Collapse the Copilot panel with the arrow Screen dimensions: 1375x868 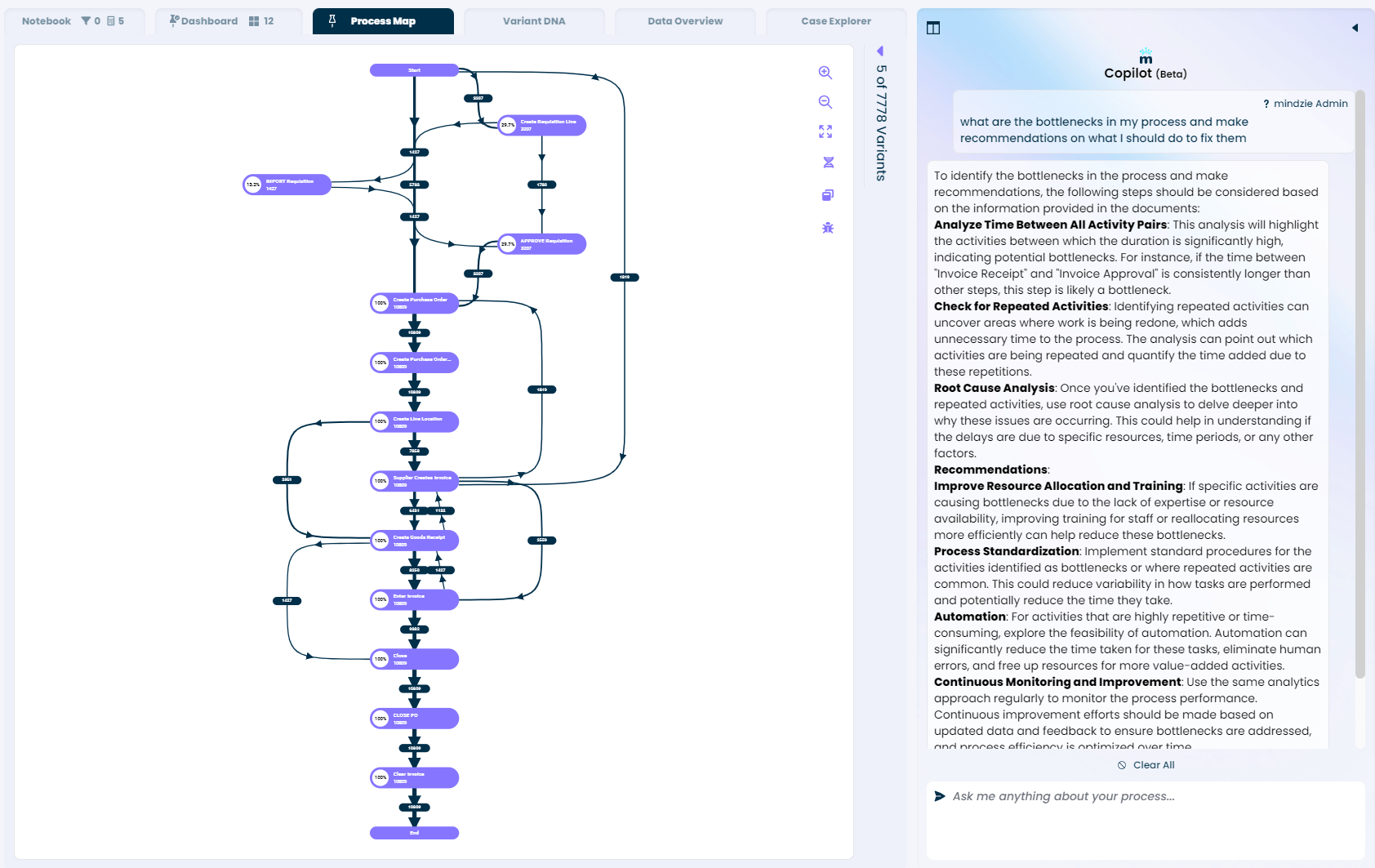click(x=1355, y=27)
